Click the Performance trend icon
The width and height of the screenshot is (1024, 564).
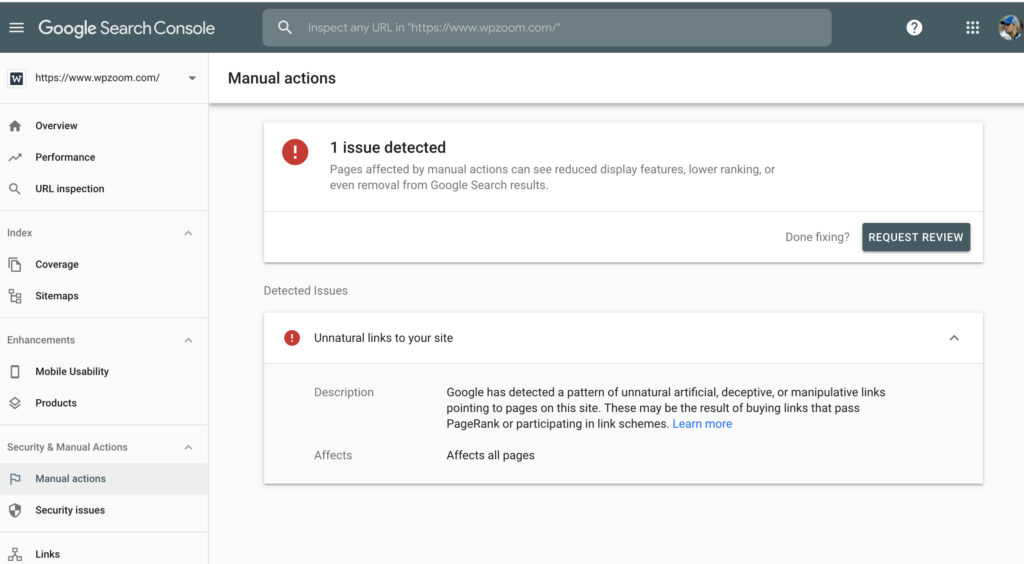(15, 157)
